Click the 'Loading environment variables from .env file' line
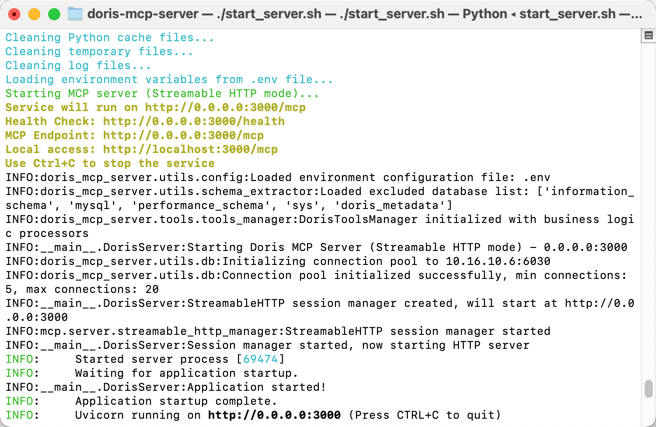 pyautogui.click(x=169, y=79)
